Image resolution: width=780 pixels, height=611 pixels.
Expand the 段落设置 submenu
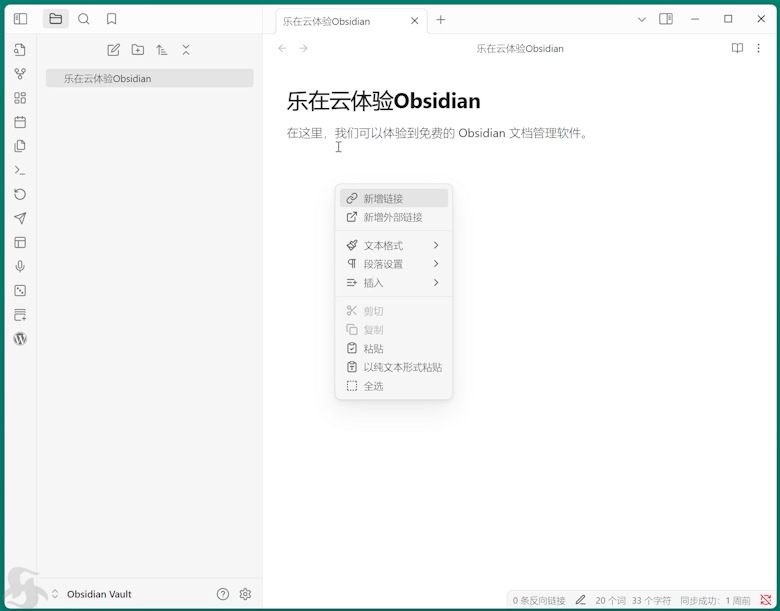click(394, 264)
